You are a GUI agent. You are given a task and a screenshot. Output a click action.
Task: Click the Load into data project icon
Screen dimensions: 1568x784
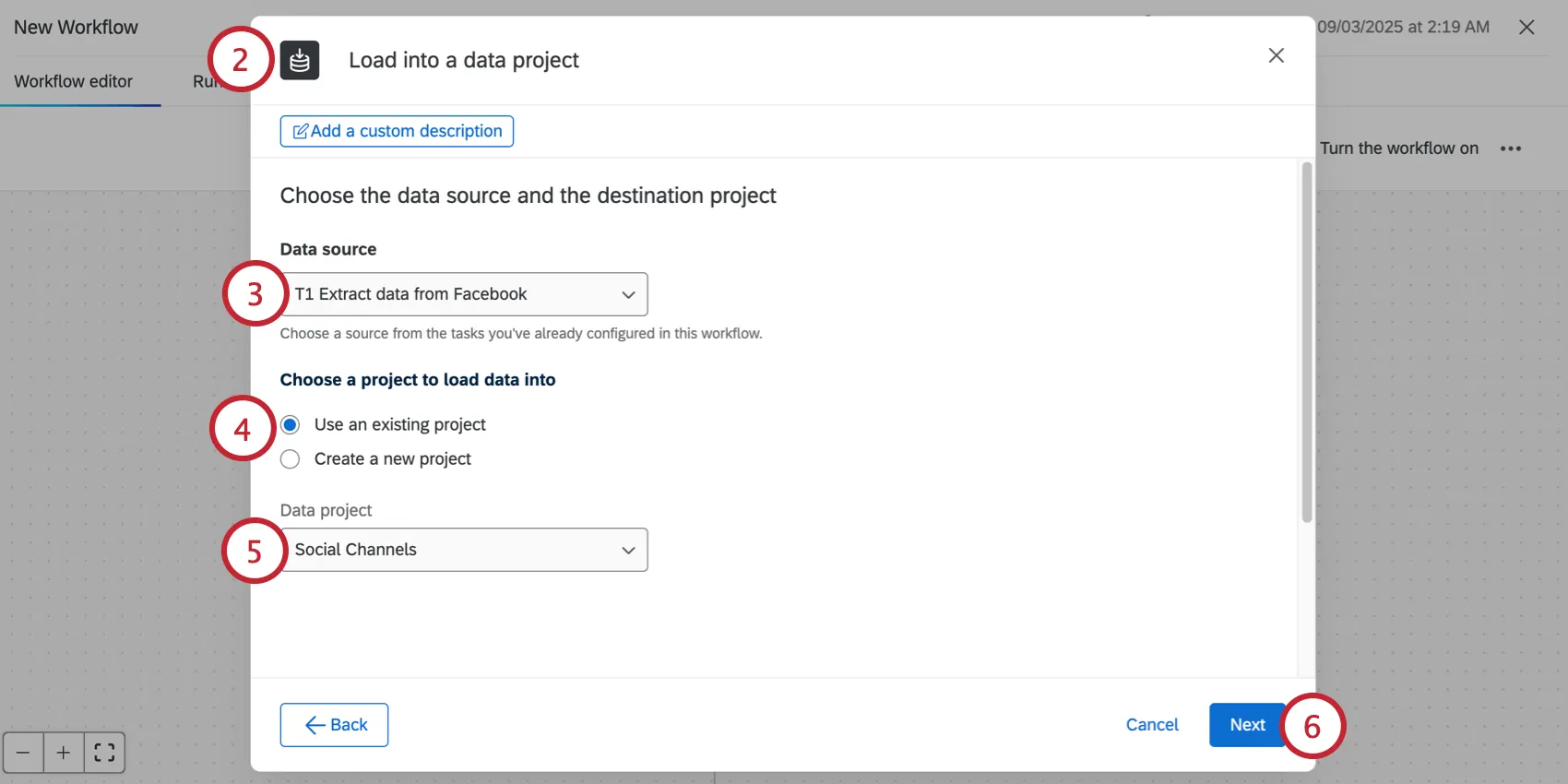(300, 61)
